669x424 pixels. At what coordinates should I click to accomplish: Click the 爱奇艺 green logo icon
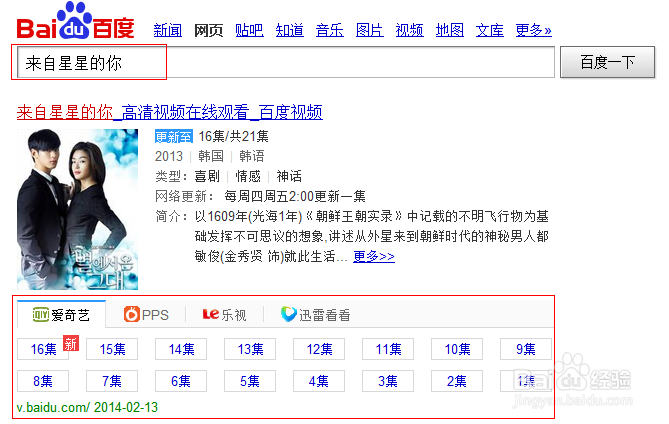click(41, 315)
